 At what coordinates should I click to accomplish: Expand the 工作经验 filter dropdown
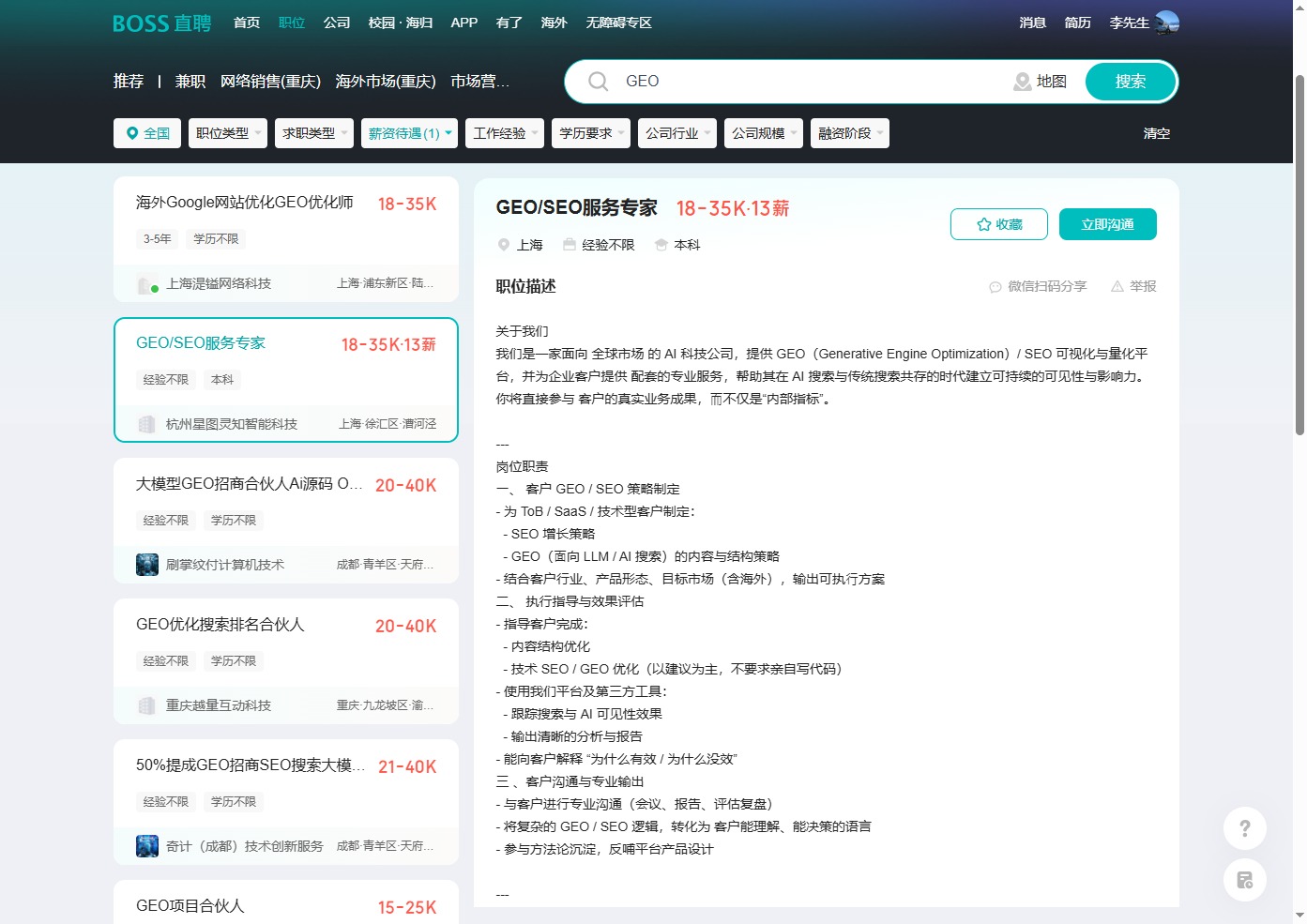[x=505, y=133]
